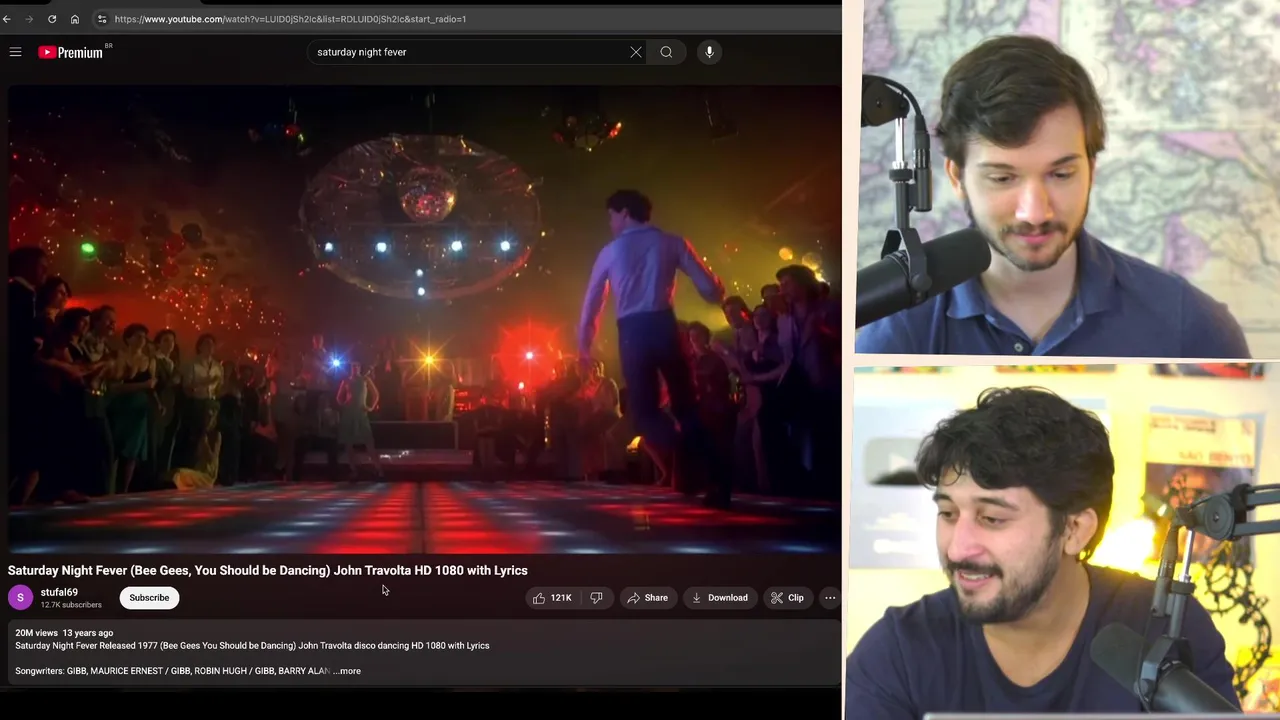This screenshot has width=1280, height=720.
Task: Click the description line starting 'Saturday Night Fever Released 1977'
Action: coord(252,646)
